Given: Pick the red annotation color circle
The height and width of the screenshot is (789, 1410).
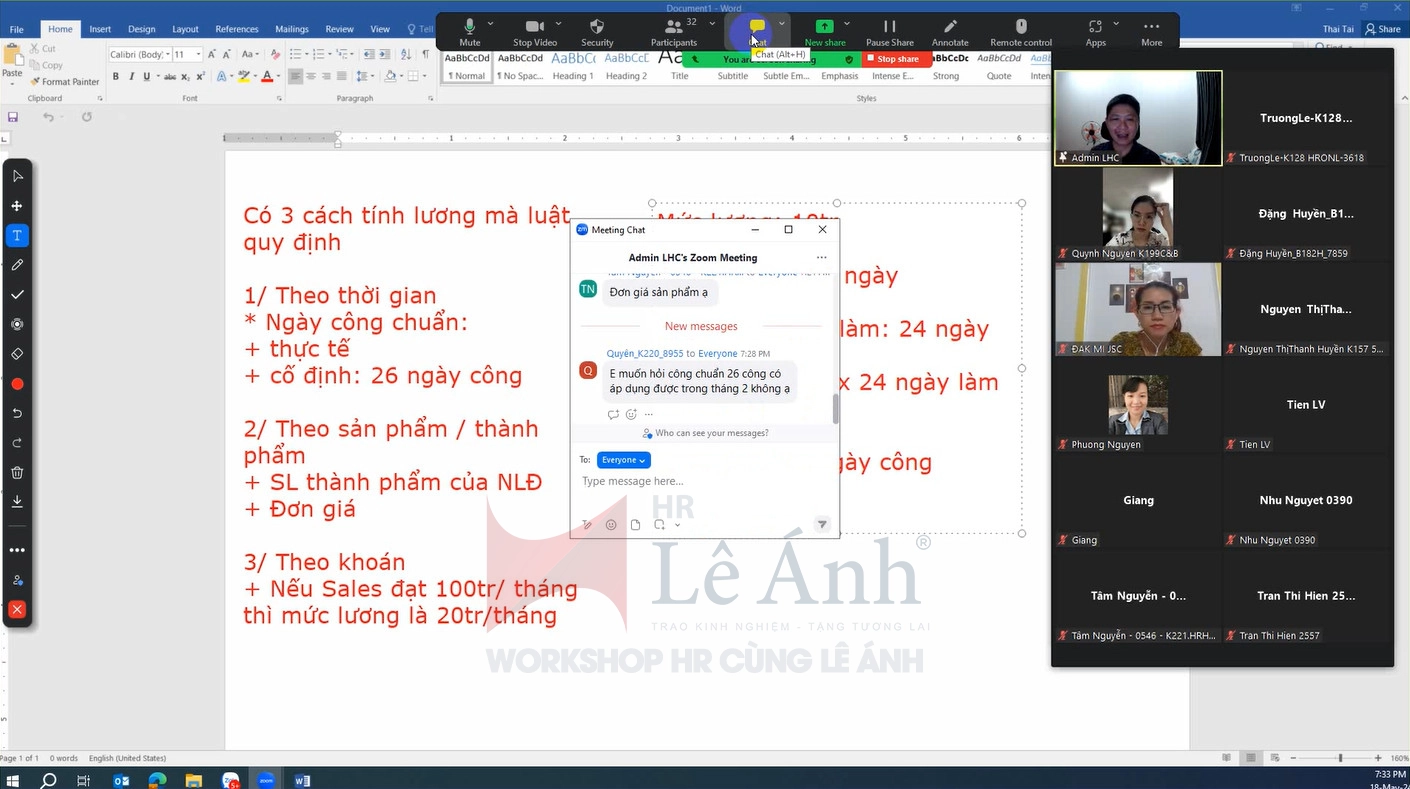Looking at the screenshot, I should click(17, 384).
